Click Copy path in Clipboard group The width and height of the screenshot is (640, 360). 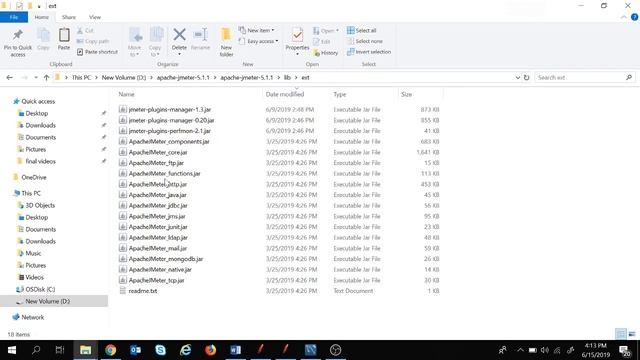tap(93, 41)
